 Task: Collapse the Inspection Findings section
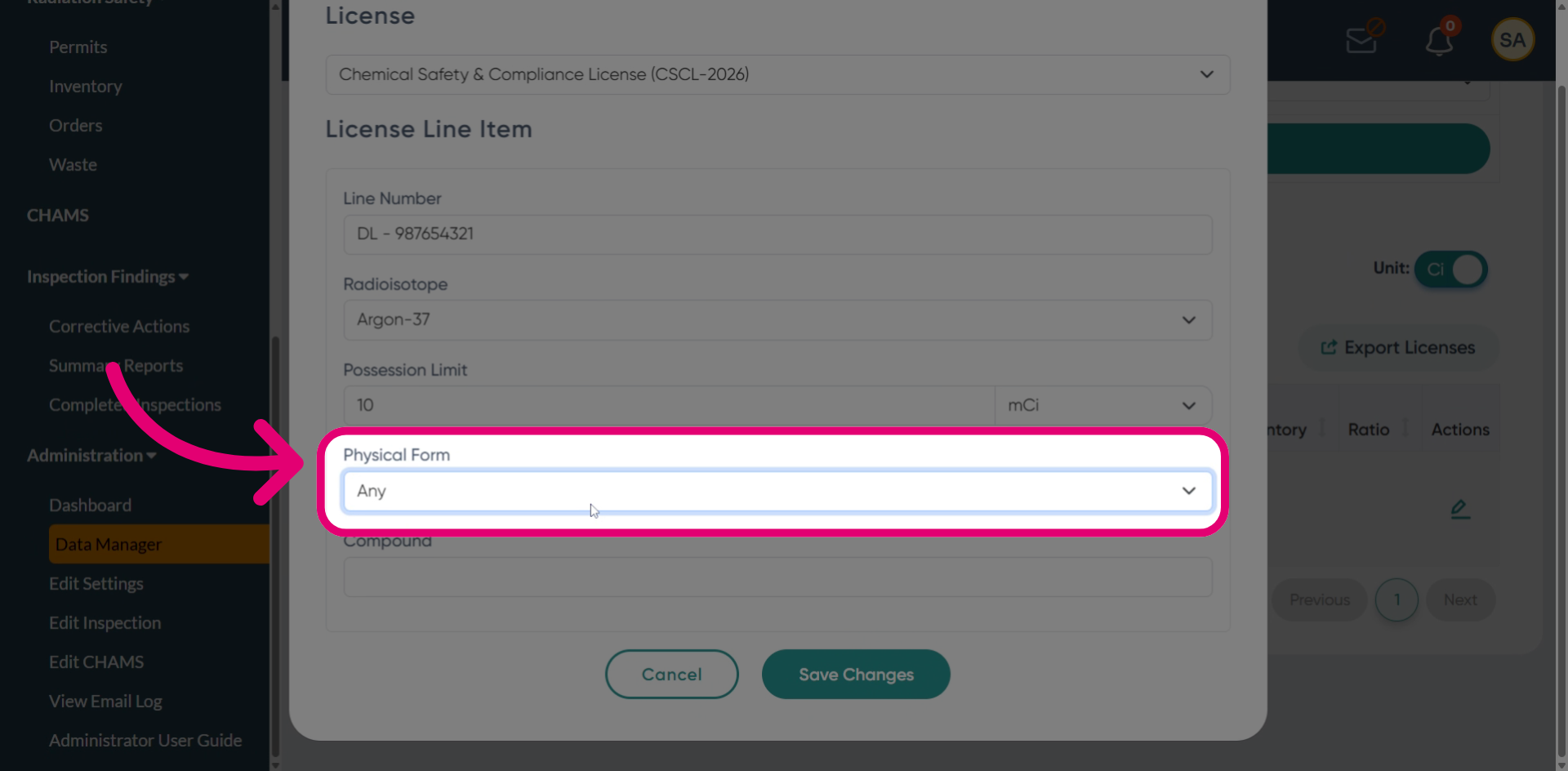(x=108, y=277)
